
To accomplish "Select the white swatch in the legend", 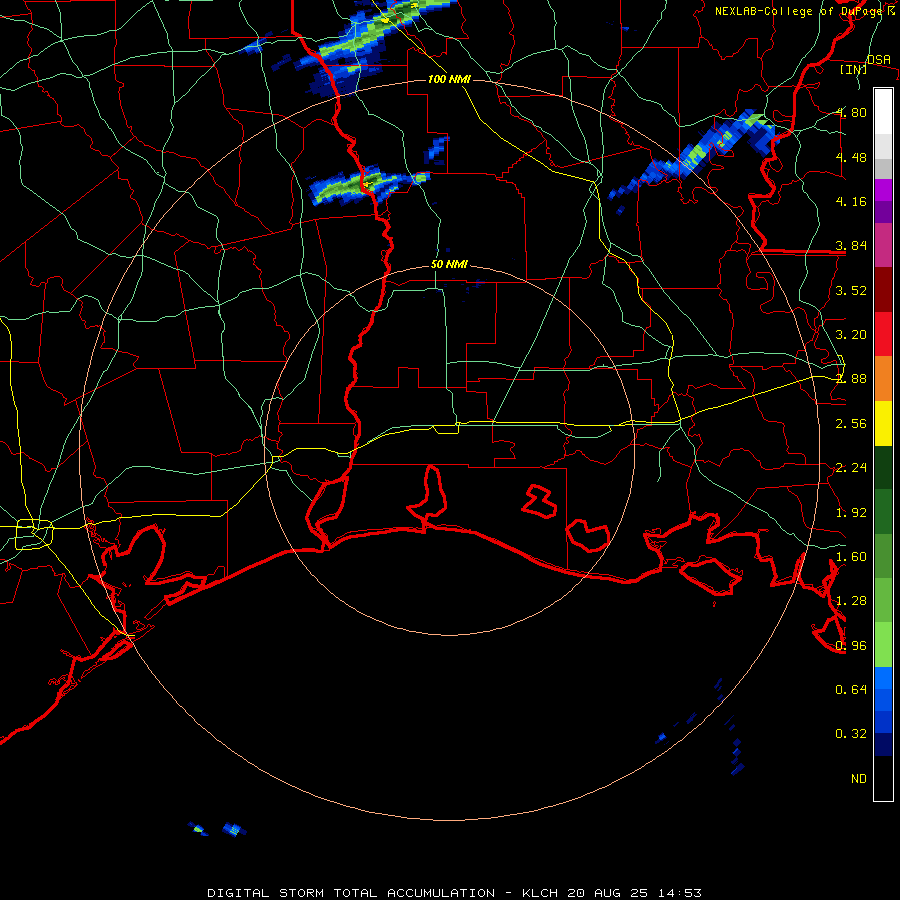I will (883, 111).
